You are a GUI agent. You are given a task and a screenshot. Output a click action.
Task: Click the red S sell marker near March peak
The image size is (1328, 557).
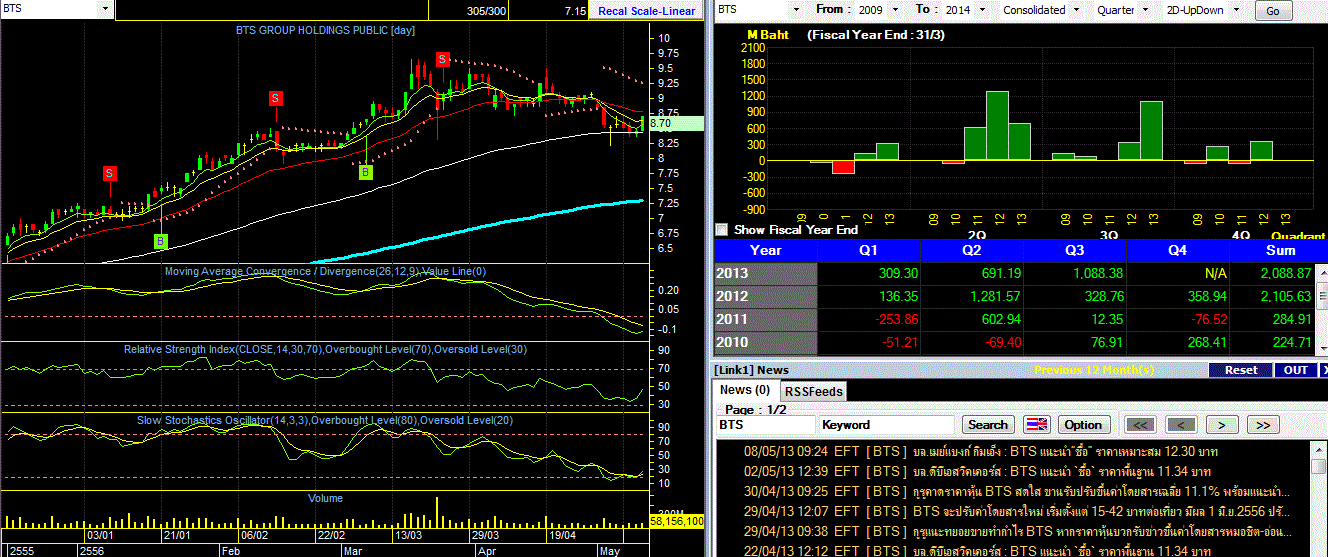pos(442,59)
